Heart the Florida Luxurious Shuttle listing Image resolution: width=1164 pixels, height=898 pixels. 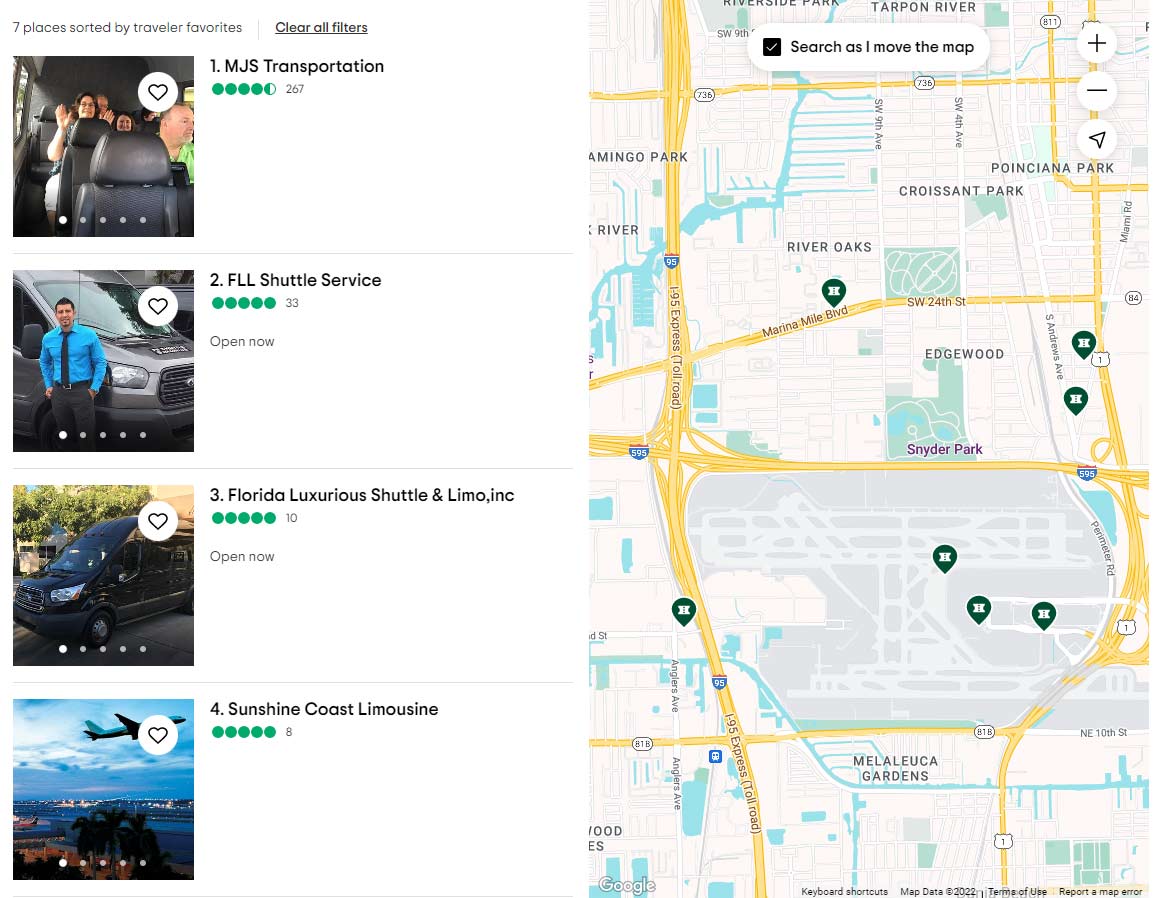point(157,521)
